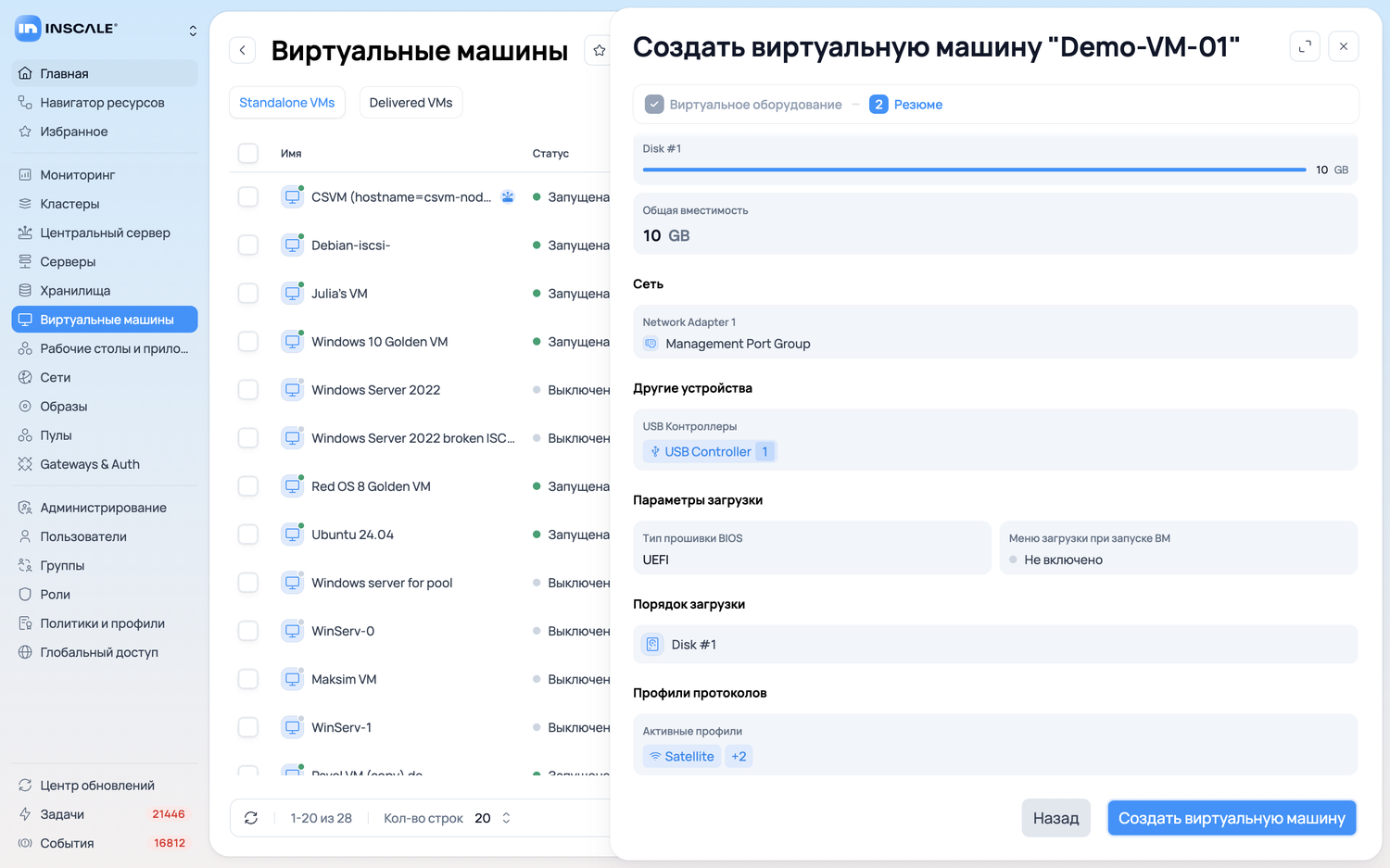Click the Сети globe icon
The width and height of the screenshot is (1390, 868).
coord(25,378)
